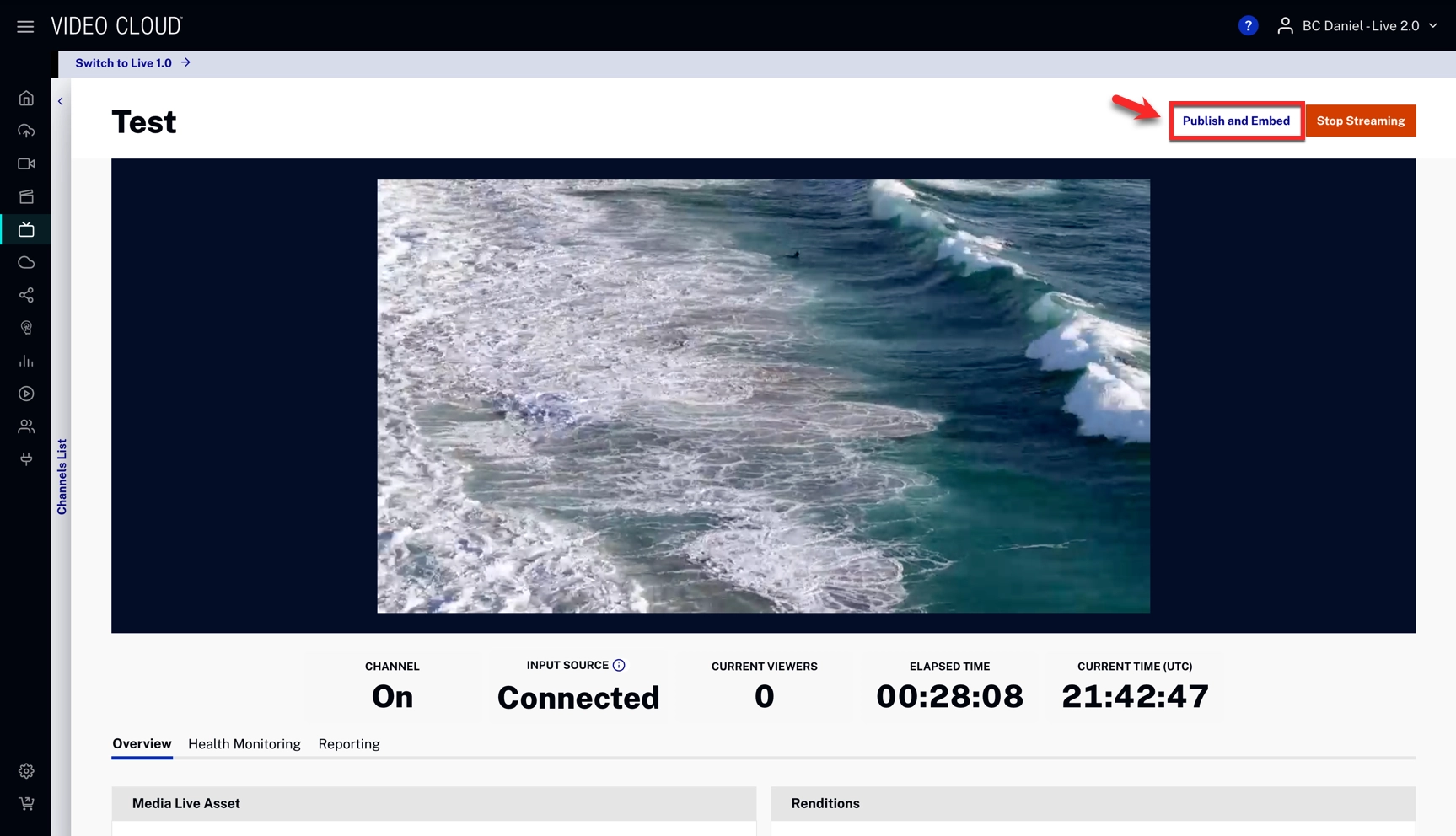Click the blue help question mark
The width and height of the screenshot is (1456, 836).
click(1248, 26)
